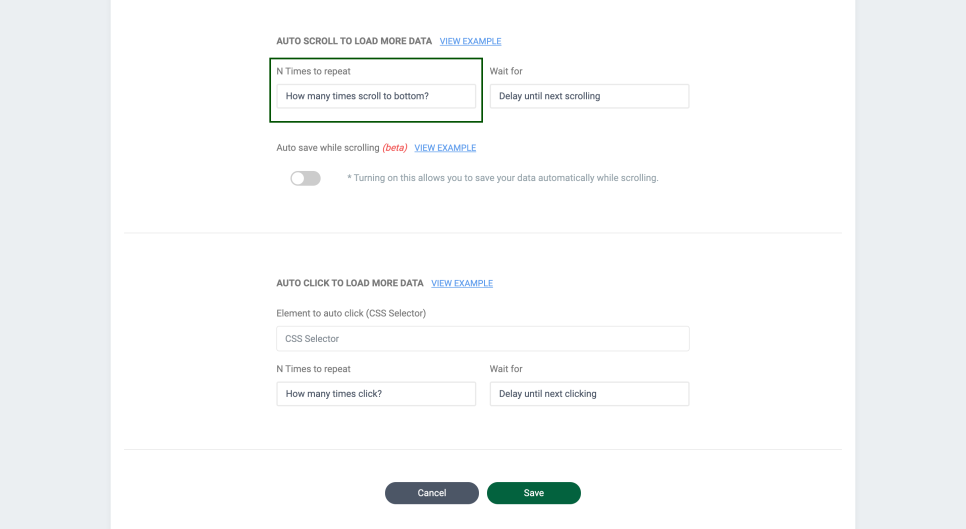966x529 pixels.
Task: Click the green Save button
Action: pyautogui.click(x=533, y=493)
